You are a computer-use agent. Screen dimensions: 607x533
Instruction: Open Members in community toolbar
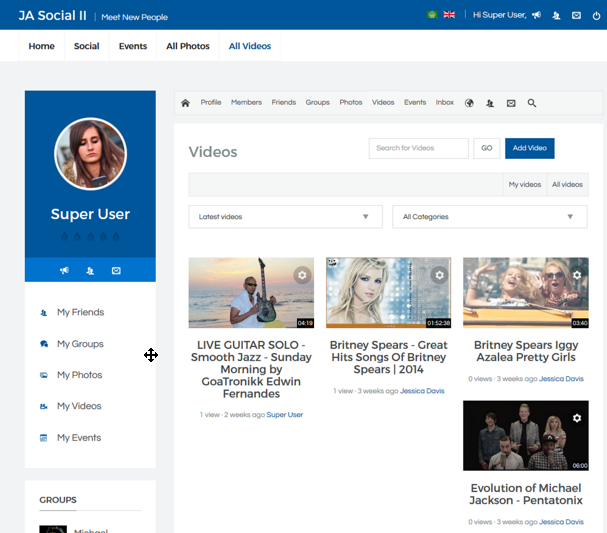point(247,102)
